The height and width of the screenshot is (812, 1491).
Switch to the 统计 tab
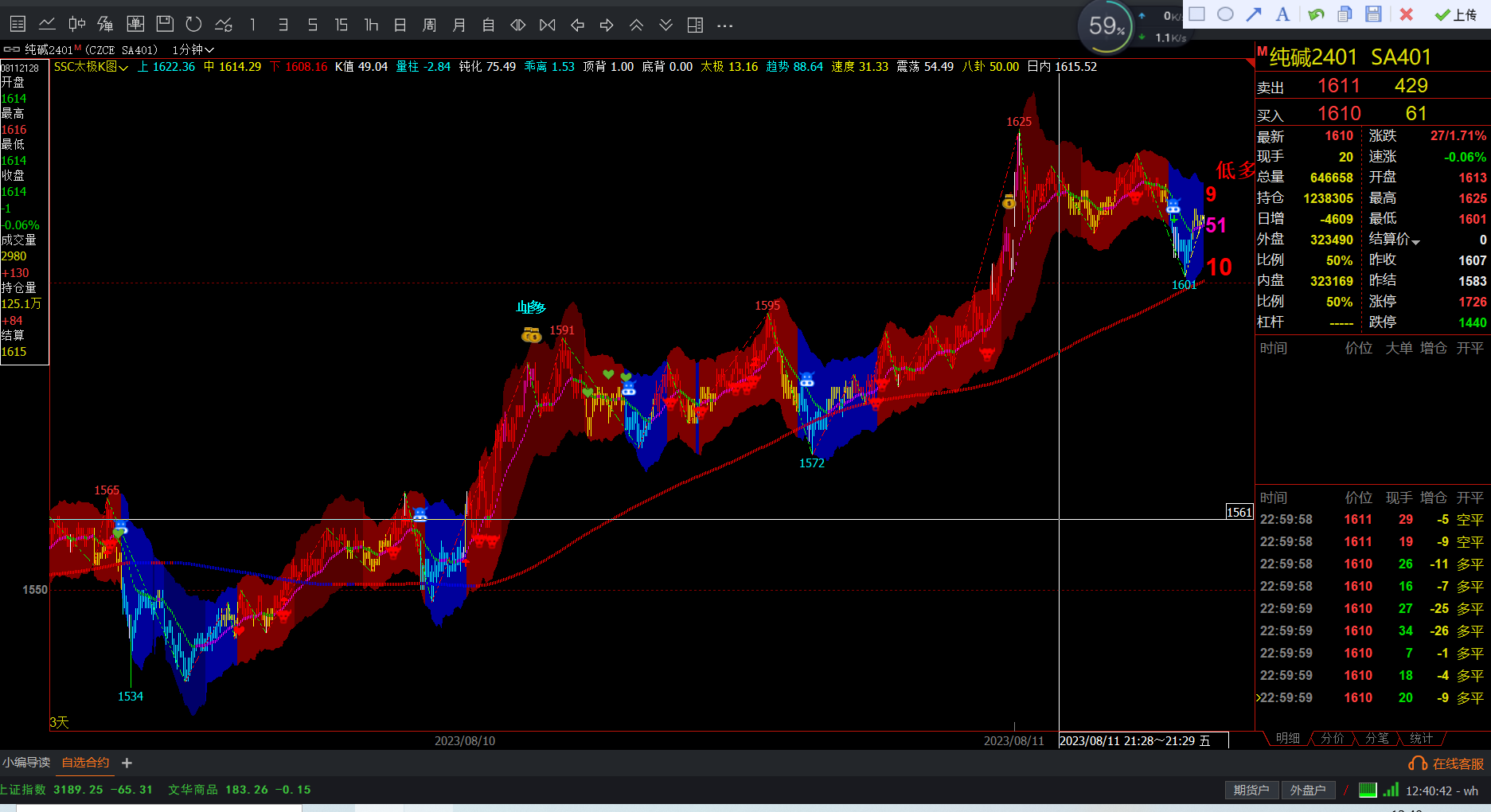pyautogui.click(x=1421, y=739)
